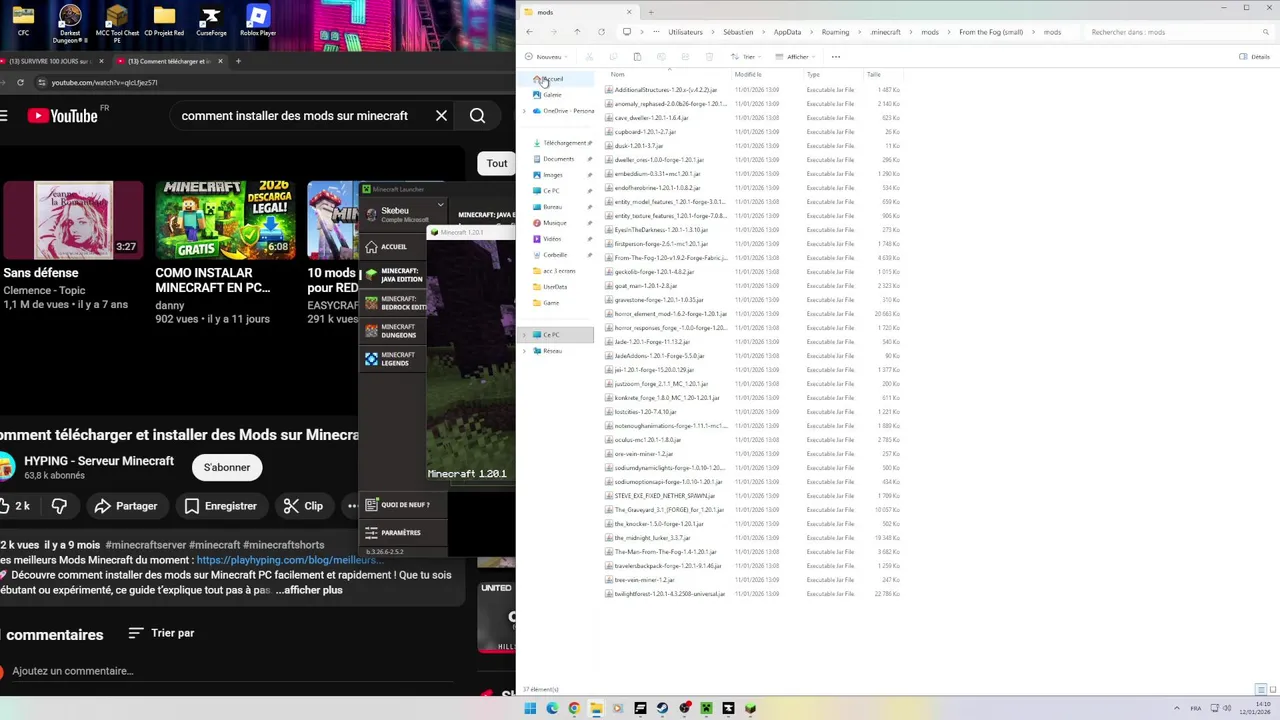Expand the OneDrive tree node
This screenshot has height=720, width=1280.
pyautogui.click(x=524, y=111)
